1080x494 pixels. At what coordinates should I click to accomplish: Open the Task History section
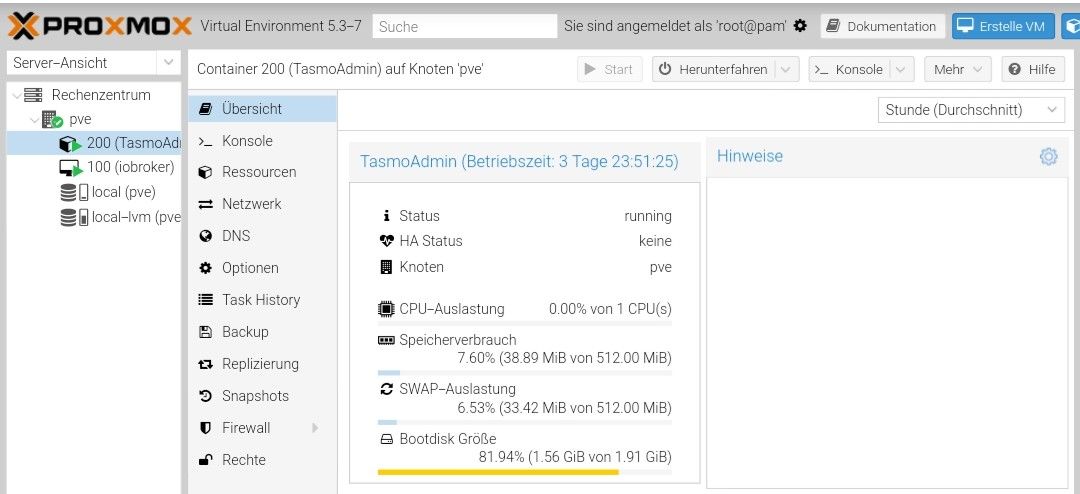point(262,300)
